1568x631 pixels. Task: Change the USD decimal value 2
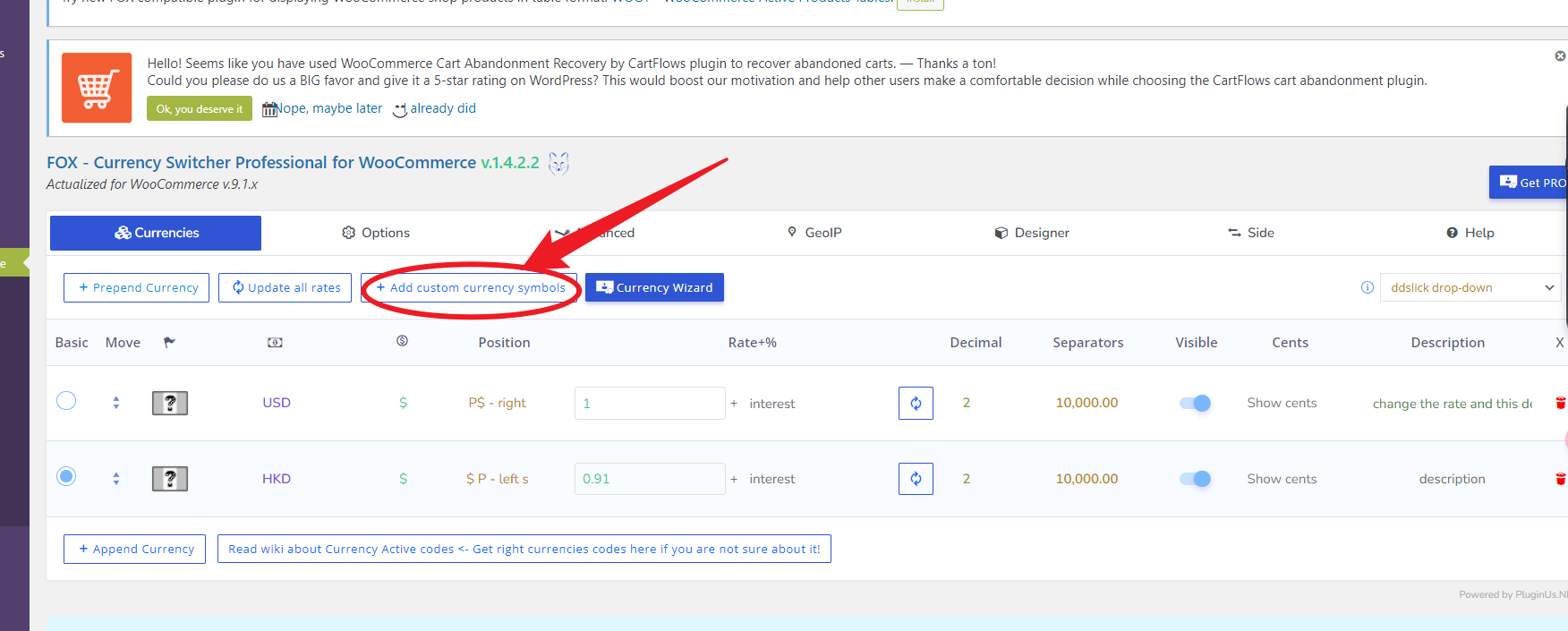[967, 403]
